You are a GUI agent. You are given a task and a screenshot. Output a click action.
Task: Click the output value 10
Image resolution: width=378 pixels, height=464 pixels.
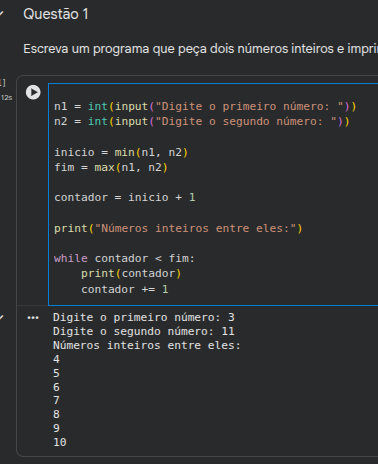tap(60, 442)
